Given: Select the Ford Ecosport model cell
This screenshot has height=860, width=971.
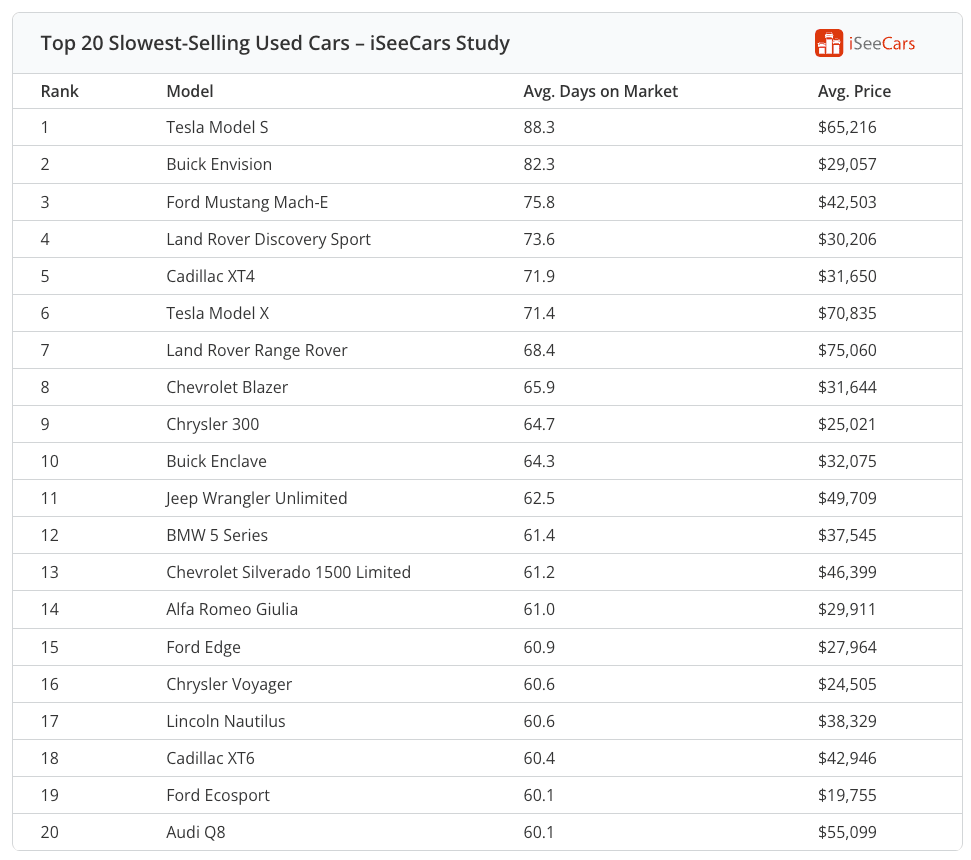Looking at the screenshot, I should point(218,795).
